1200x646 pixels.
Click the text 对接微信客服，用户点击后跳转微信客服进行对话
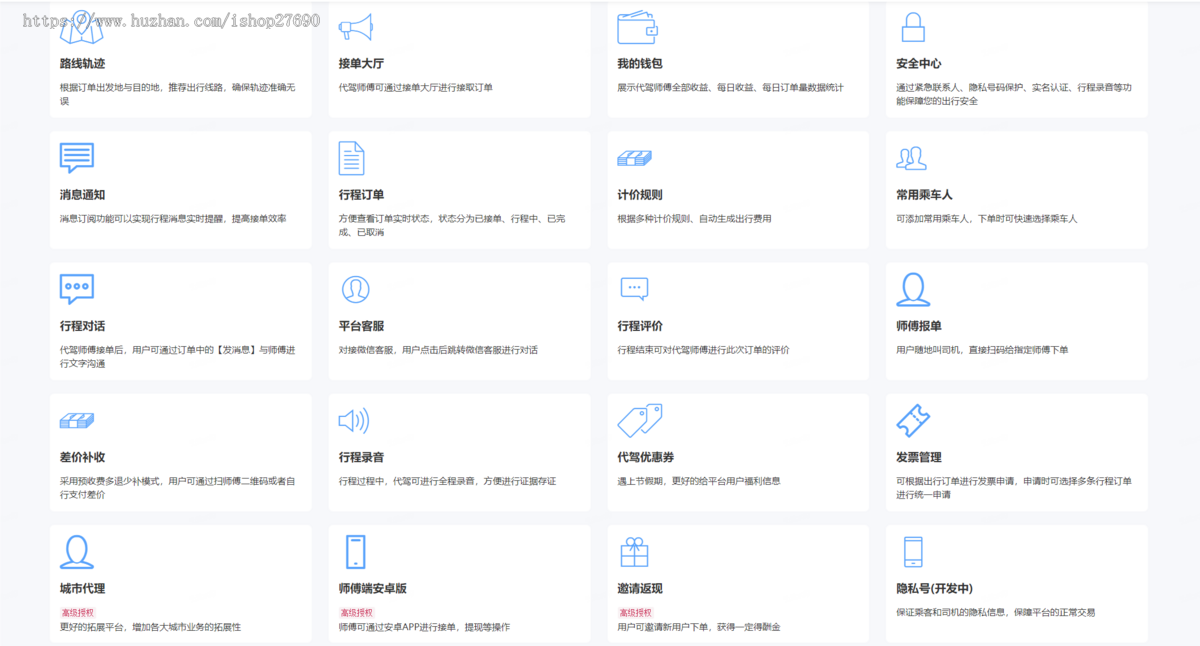(438, 350)
